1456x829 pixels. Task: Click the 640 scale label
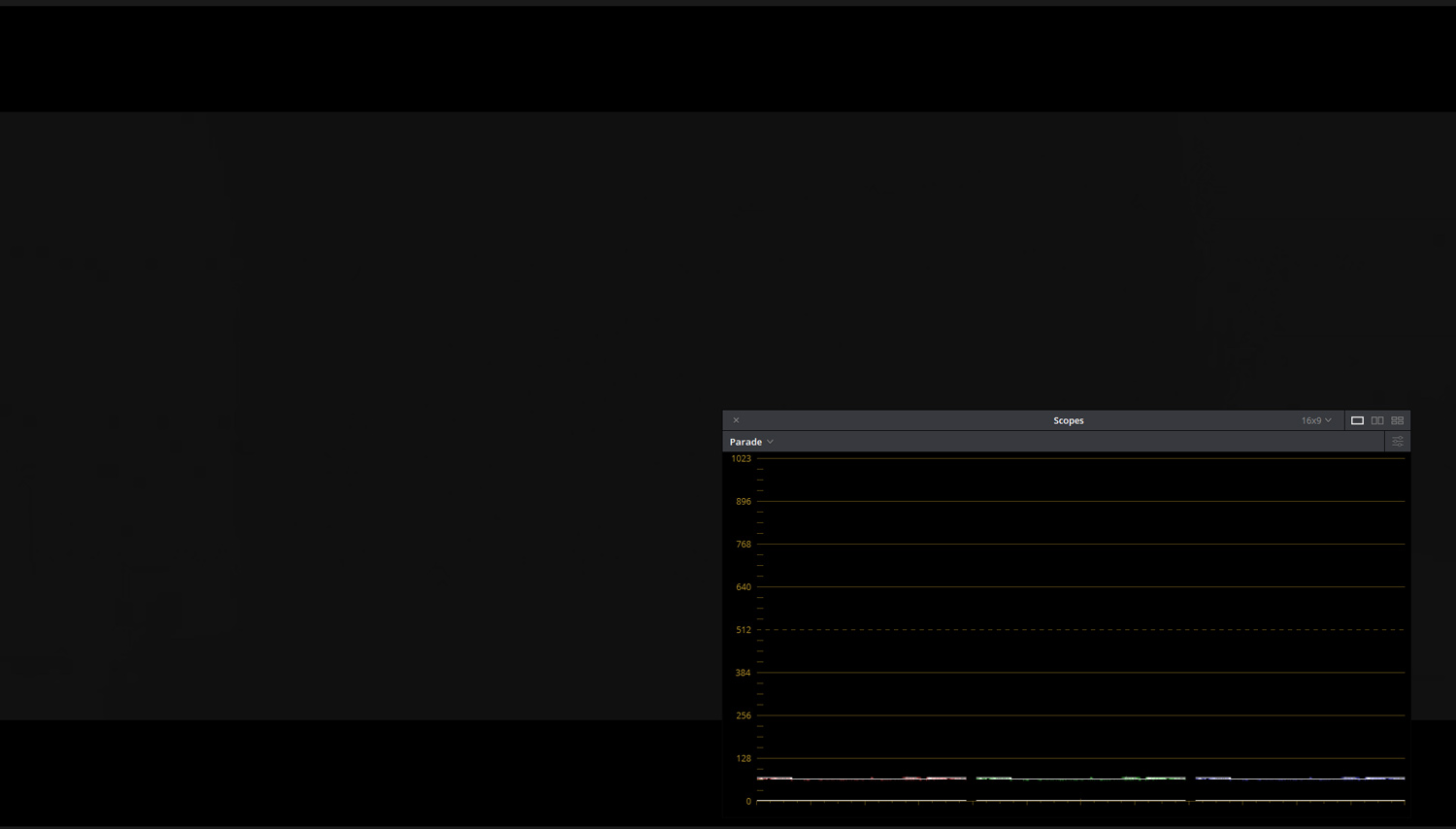[x=744, y=587]
